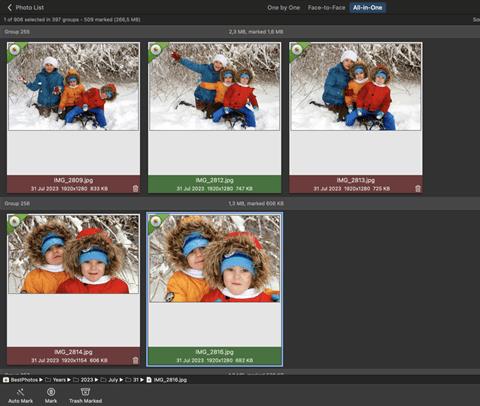
Task: Toggle mark on IMG_2813.jpg red label
Action: point(355,184)
